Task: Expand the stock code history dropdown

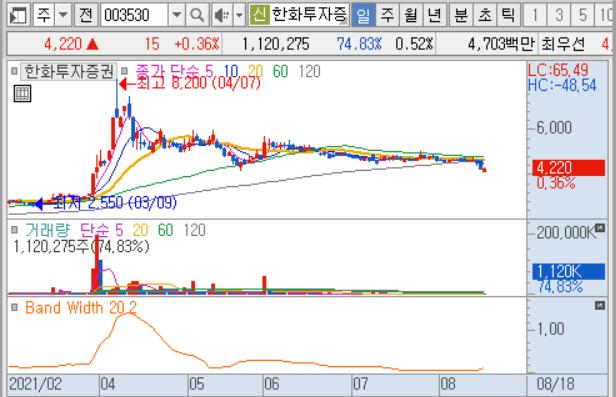Action: (176, 15)
